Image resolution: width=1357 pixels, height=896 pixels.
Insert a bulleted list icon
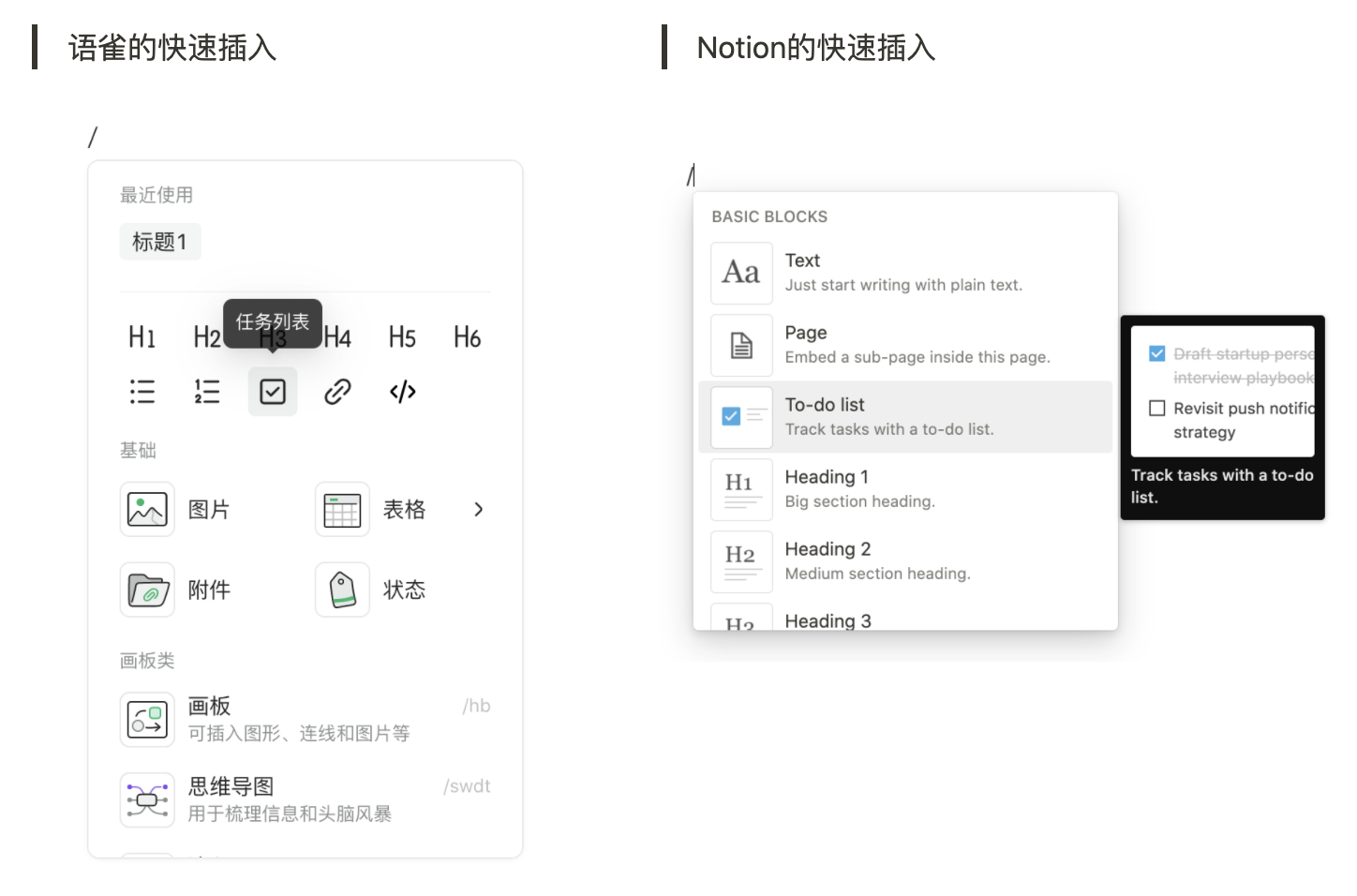coord(142,391)
